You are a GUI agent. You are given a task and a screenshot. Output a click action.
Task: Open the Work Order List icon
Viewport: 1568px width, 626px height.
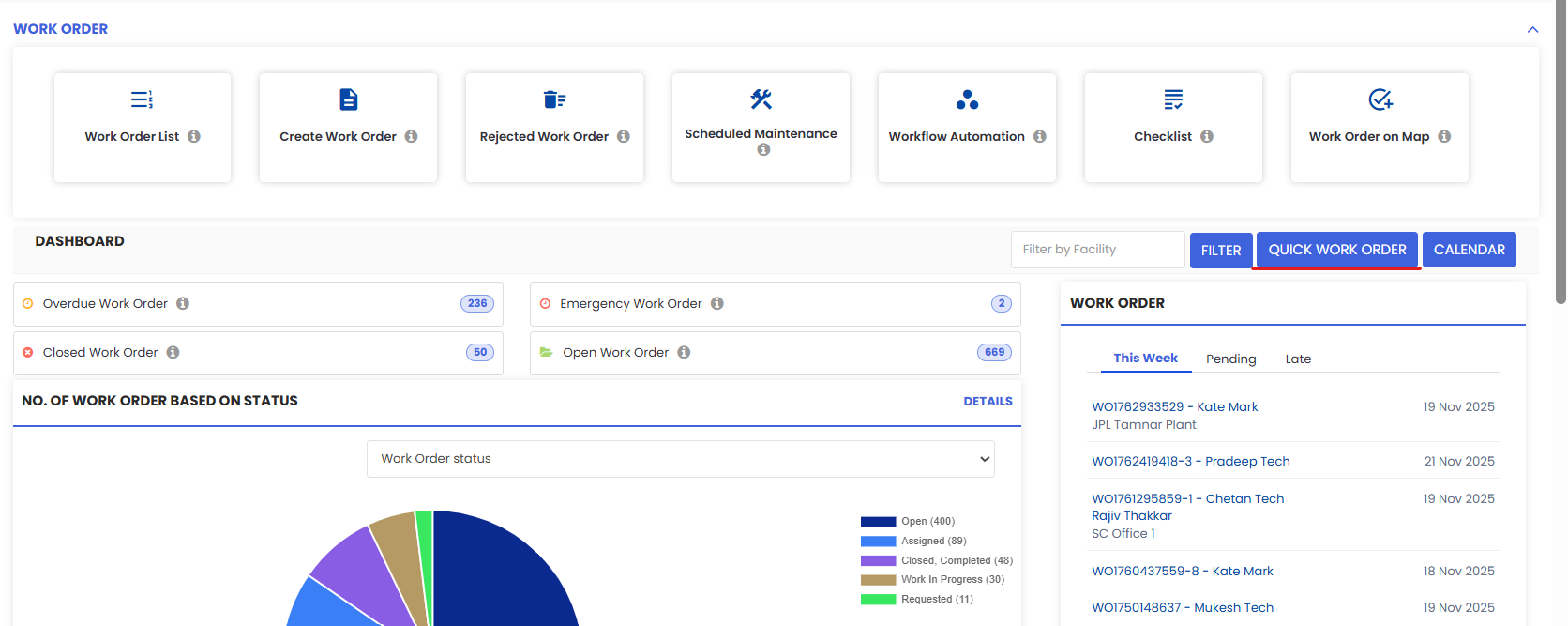click(142, 99)
